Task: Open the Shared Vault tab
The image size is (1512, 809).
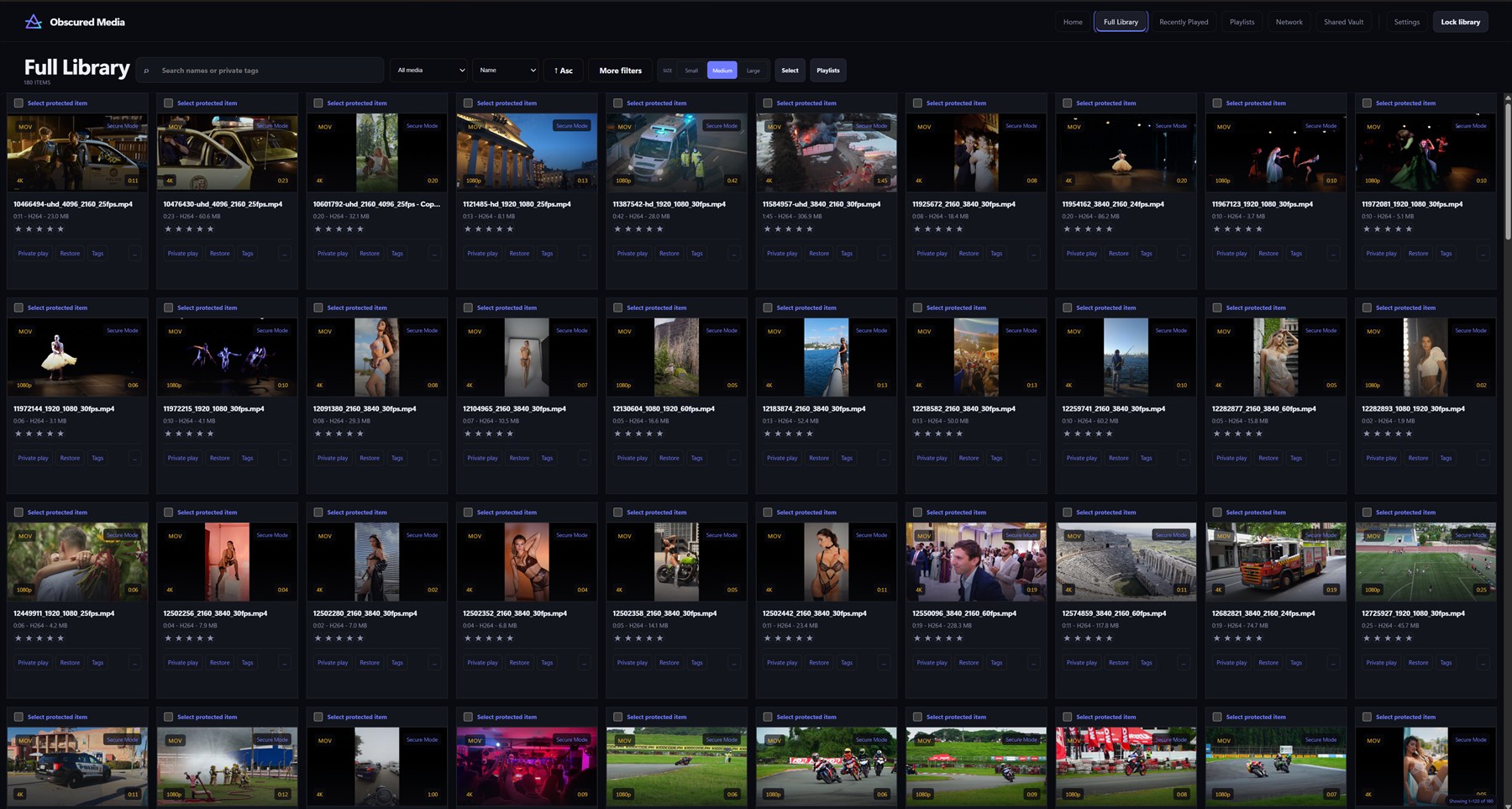Action: (1343, 22)
